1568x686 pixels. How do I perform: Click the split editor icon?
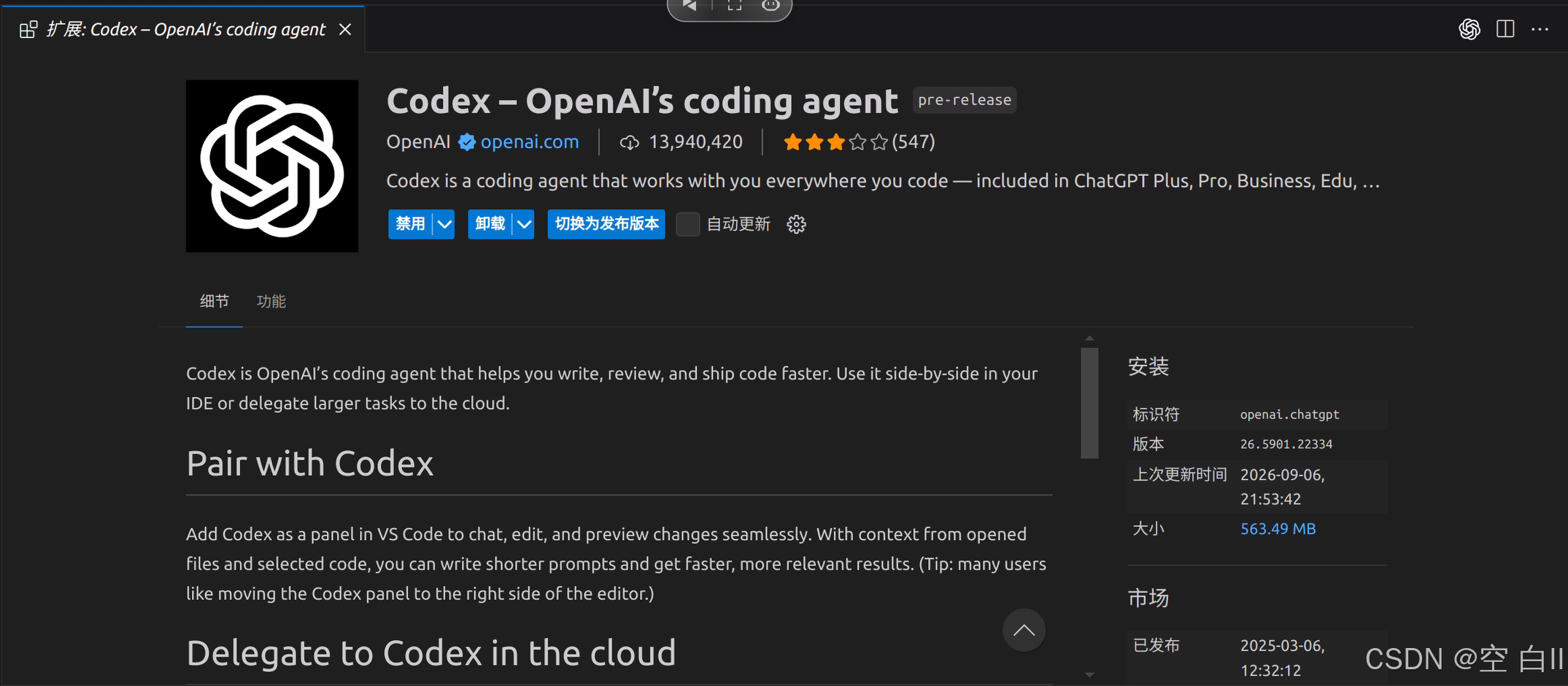(1505, 29)
